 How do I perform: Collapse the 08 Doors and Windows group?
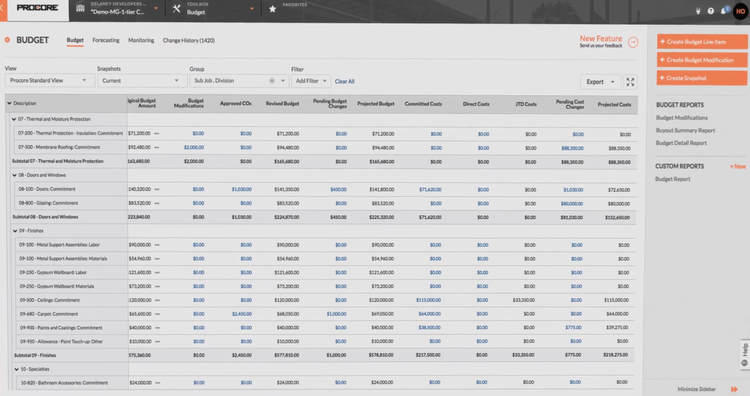[x=14, y=175]
